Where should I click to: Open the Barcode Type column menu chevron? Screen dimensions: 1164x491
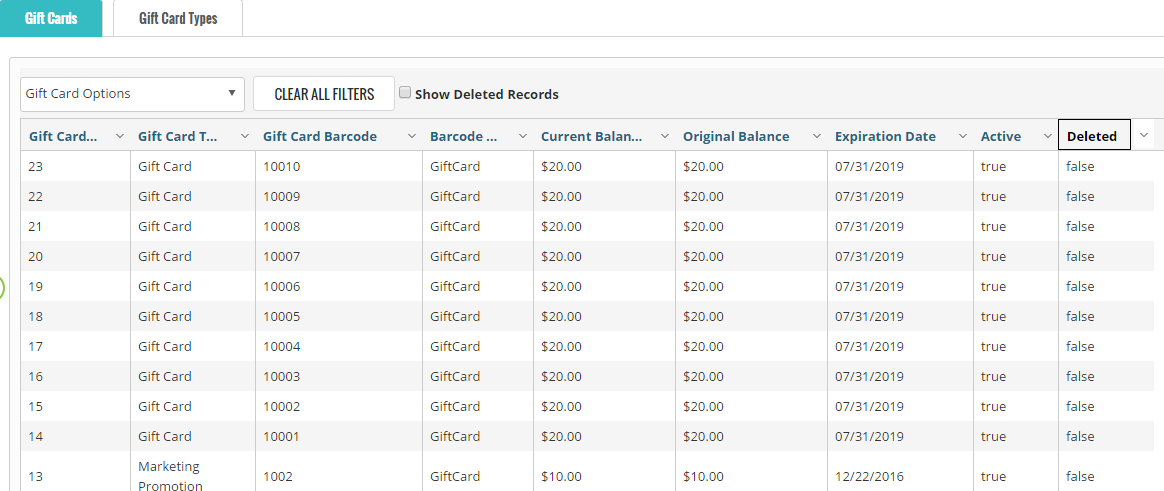tap(522, 136)
